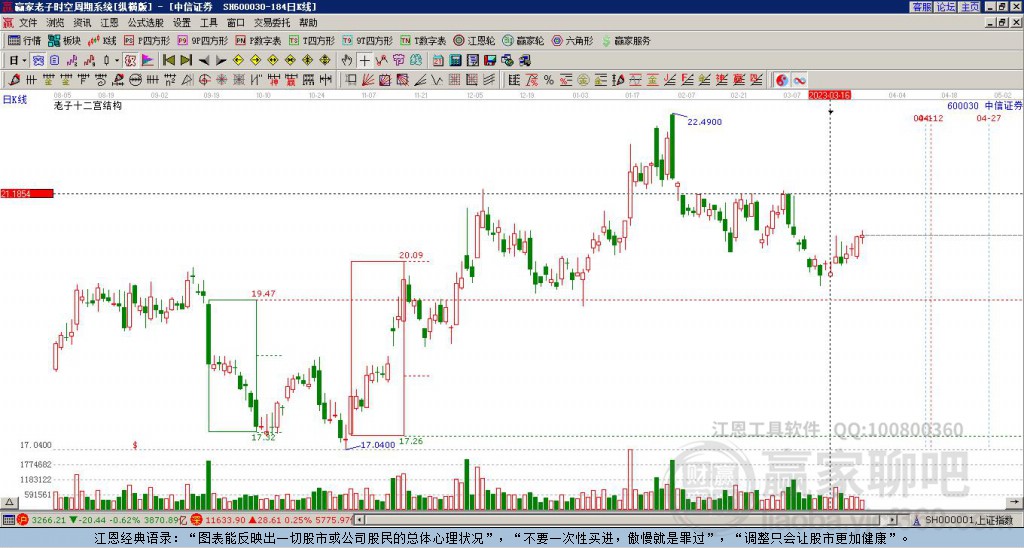1024x548 pixels.
Task: Open the T四方形 time square
Action: 312,40
